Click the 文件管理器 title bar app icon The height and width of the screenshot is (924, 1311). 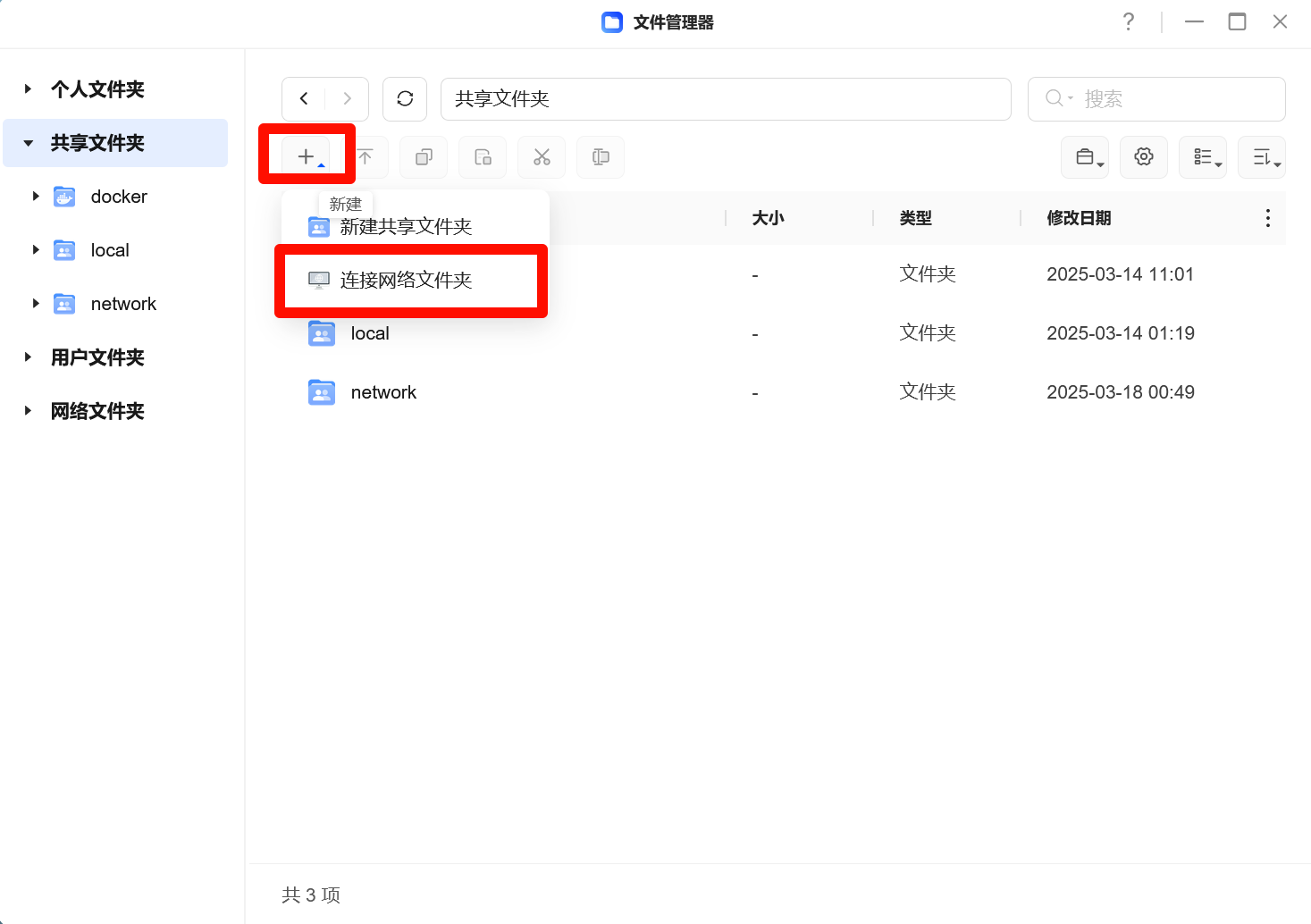612,22
